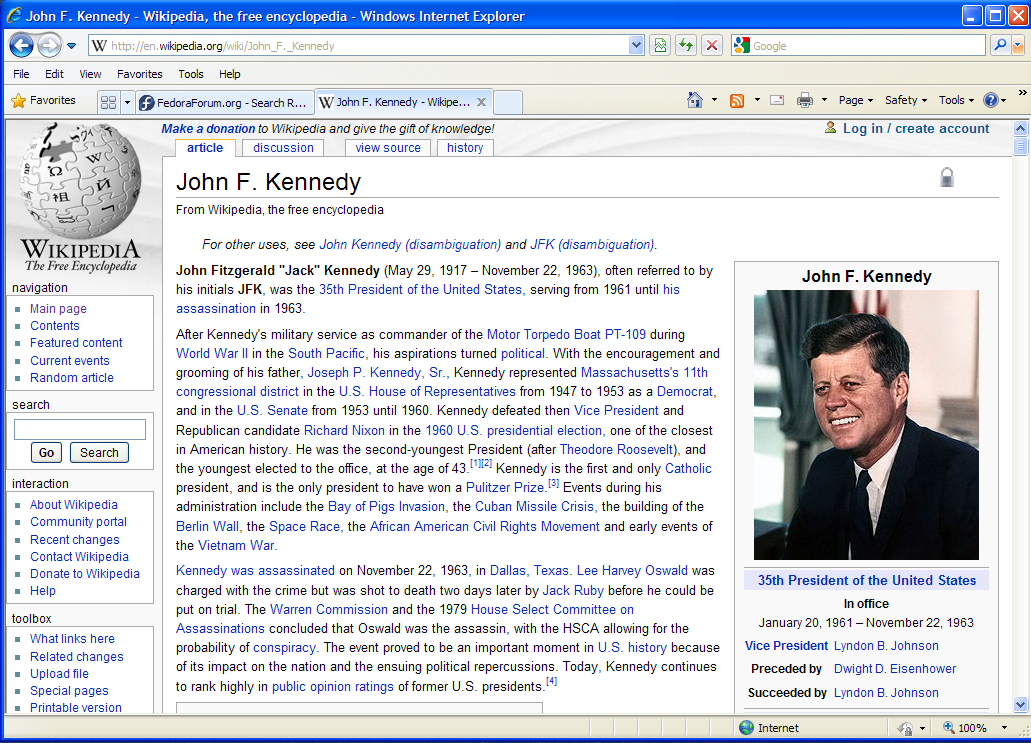Open the Lee Harvey Oswald link

tap(632, 571)
